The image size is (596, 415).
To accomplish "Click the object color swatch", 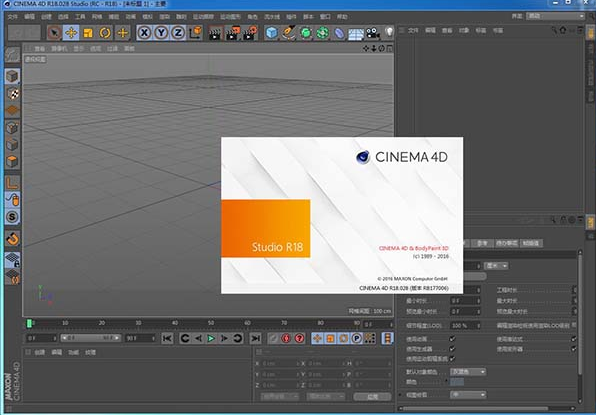I will tap(457, 382).
